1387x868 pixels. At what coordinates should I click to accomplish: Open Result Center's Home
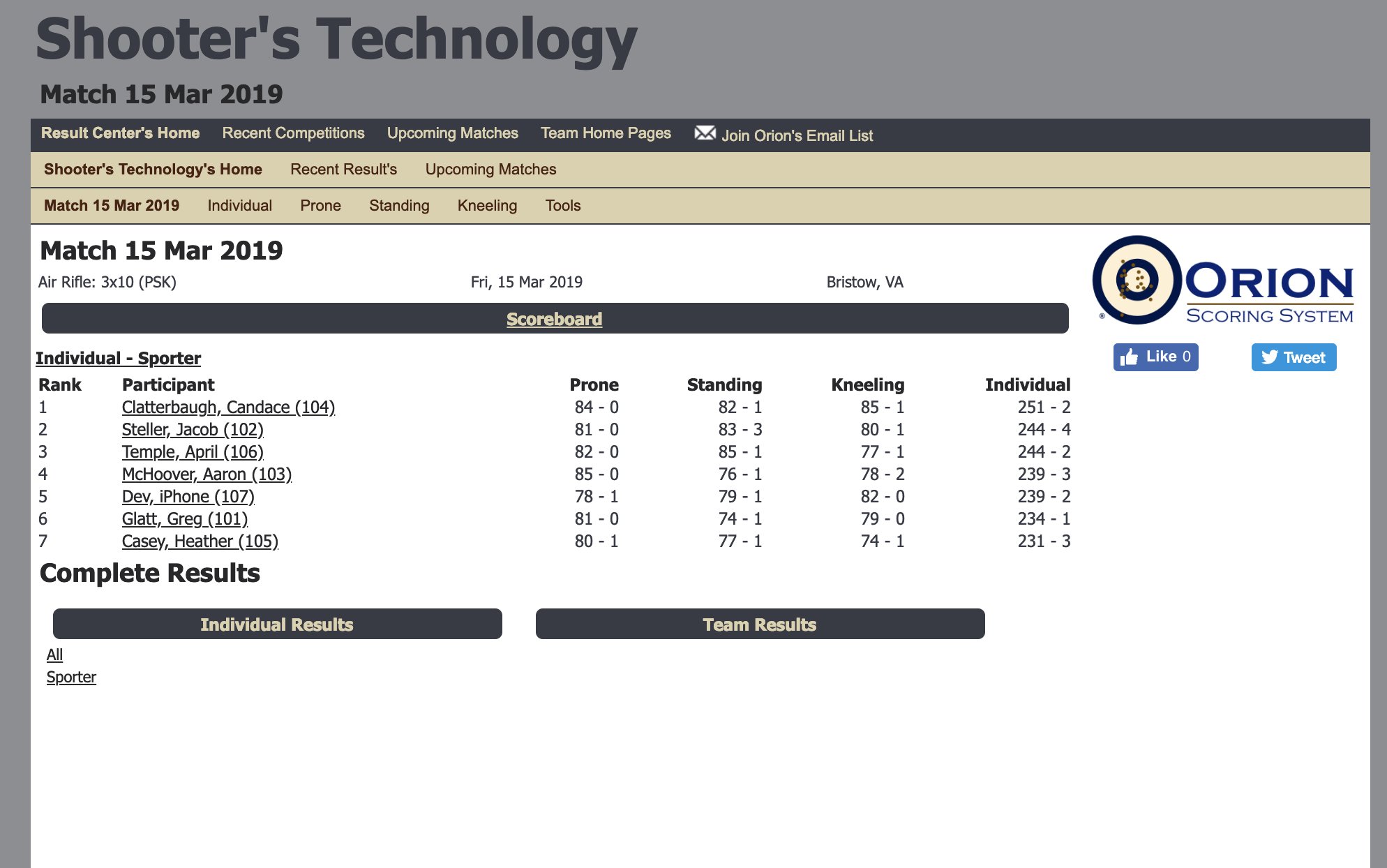120,133
